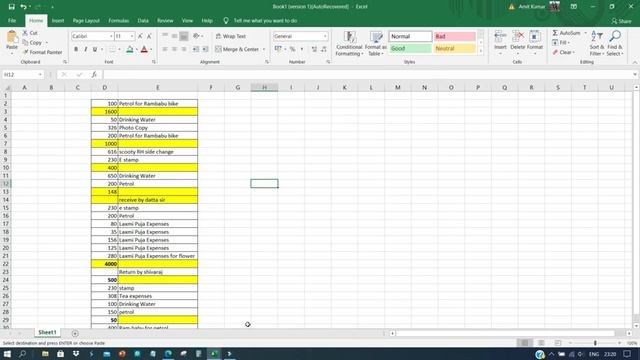Screen dimensions: 640x360
Task: Switch to the Formulas tab
Action: [x=118, y=21]
